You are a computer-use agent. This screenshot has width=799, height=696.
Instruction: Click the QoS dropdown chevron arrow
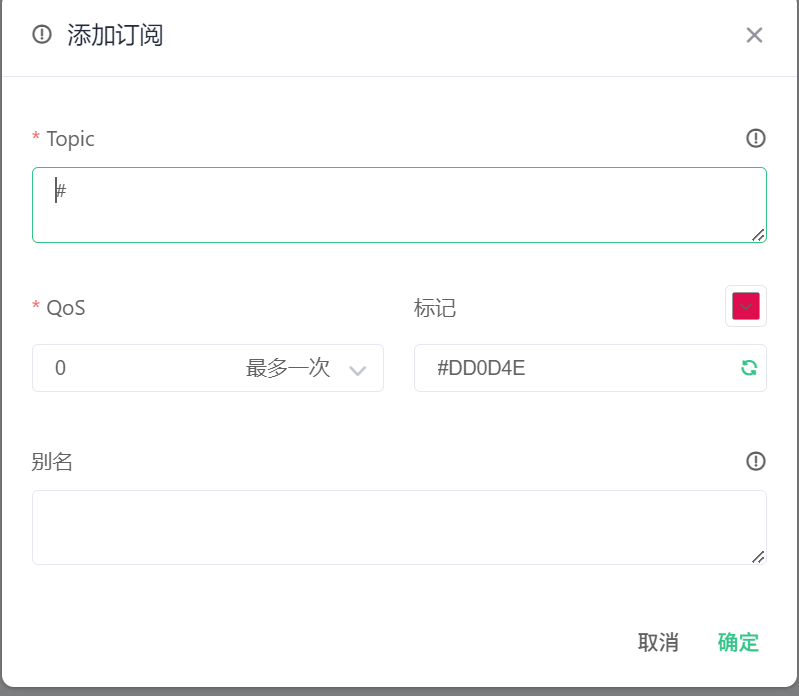[x=357, y=370]
